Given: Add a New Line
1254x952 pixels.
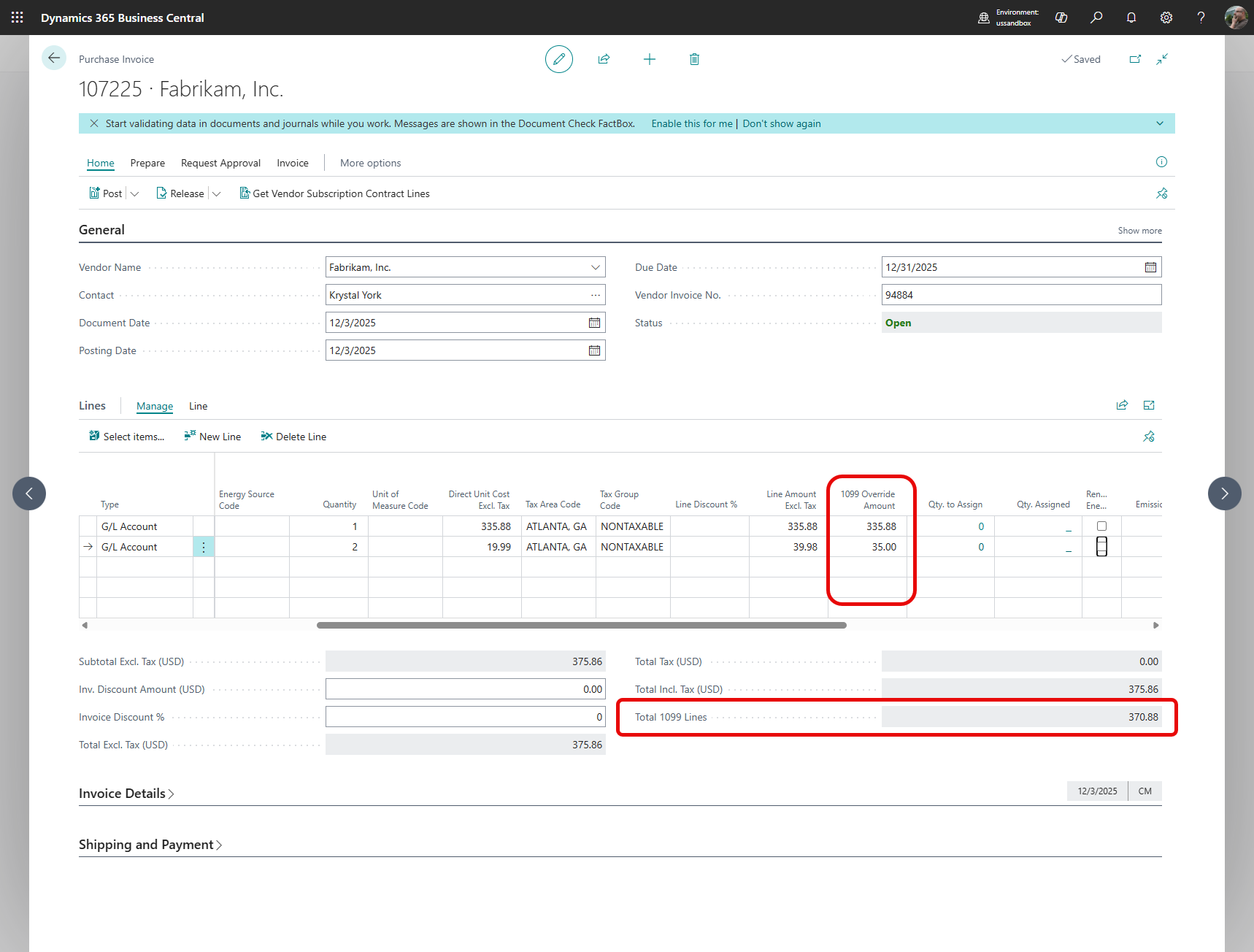Looking at the screenshot, I should [x=212, y=437].
